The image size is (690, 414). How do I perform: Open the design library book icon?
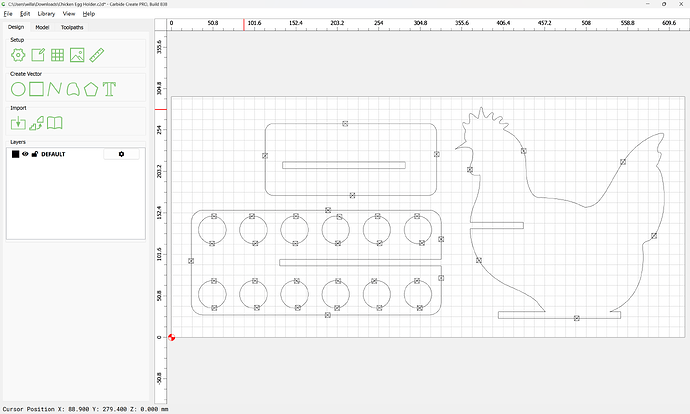pos(56,123)
